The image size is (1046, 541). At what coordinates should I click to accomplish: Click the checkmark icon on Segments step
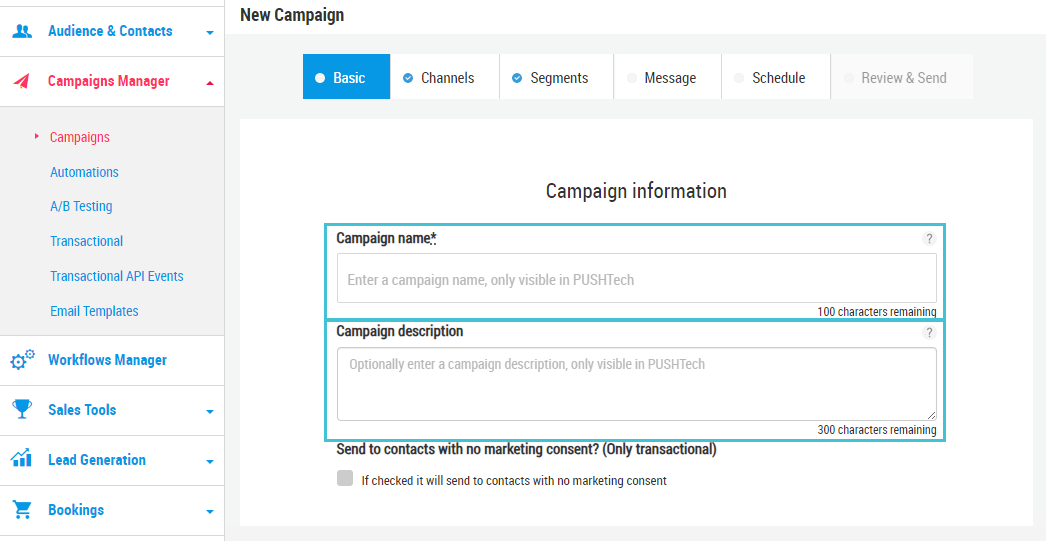coord(516,78)
